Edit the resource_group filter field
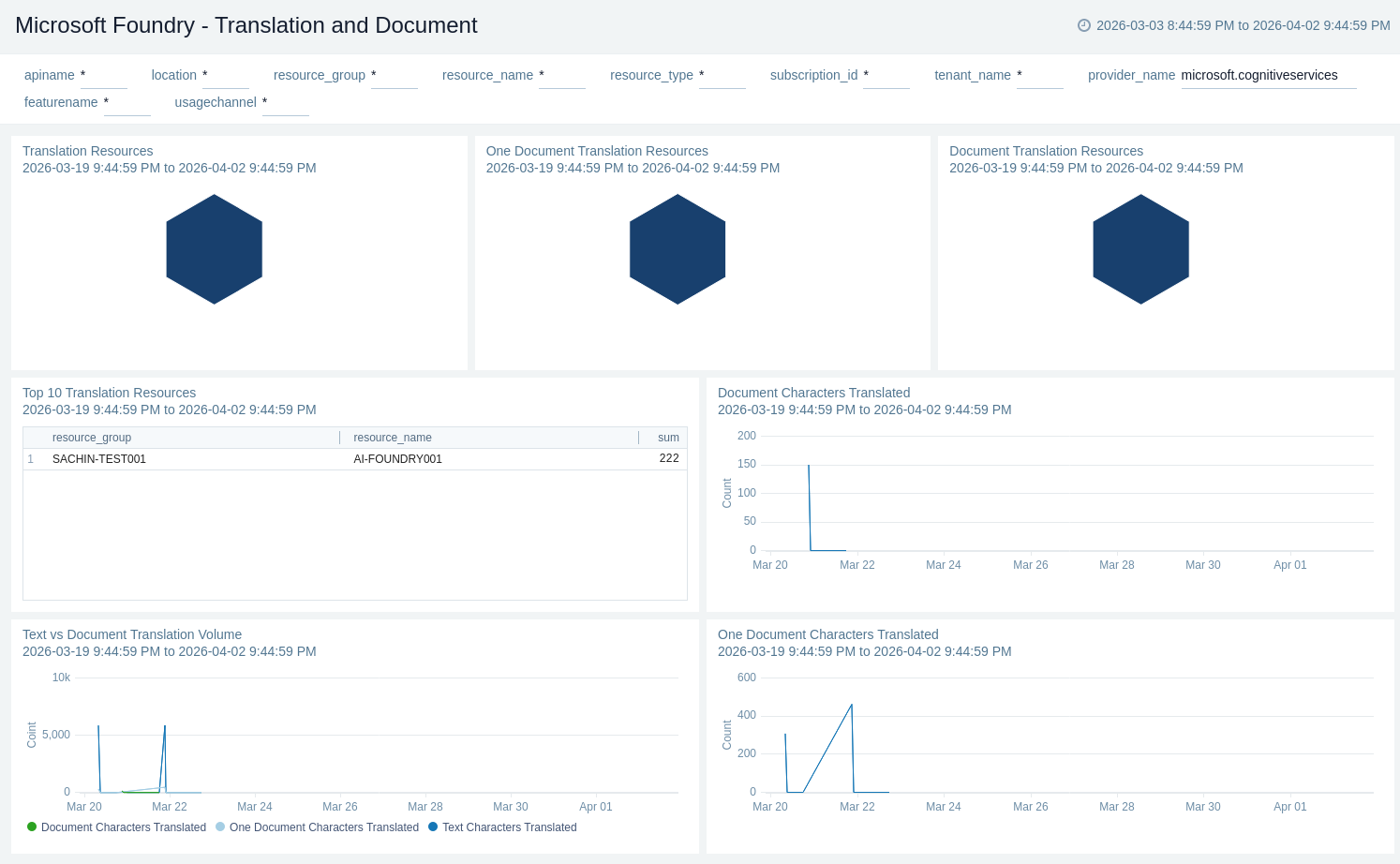 click(x=394, y=76)
